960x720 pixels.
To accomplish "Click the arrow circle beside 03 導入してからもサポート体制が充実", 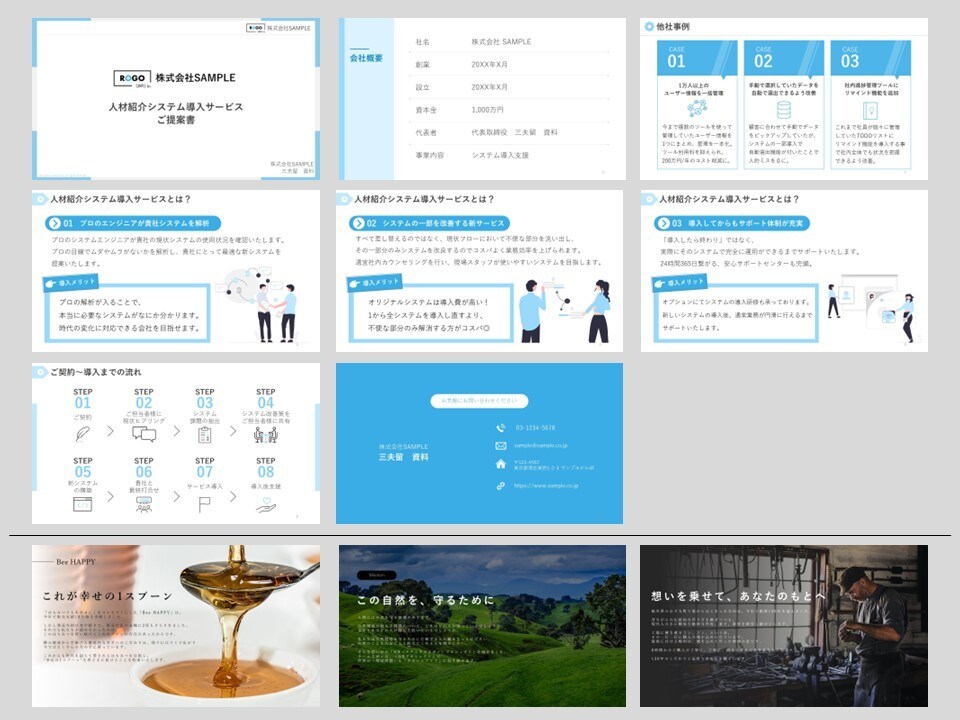I will tap(663, 223).
